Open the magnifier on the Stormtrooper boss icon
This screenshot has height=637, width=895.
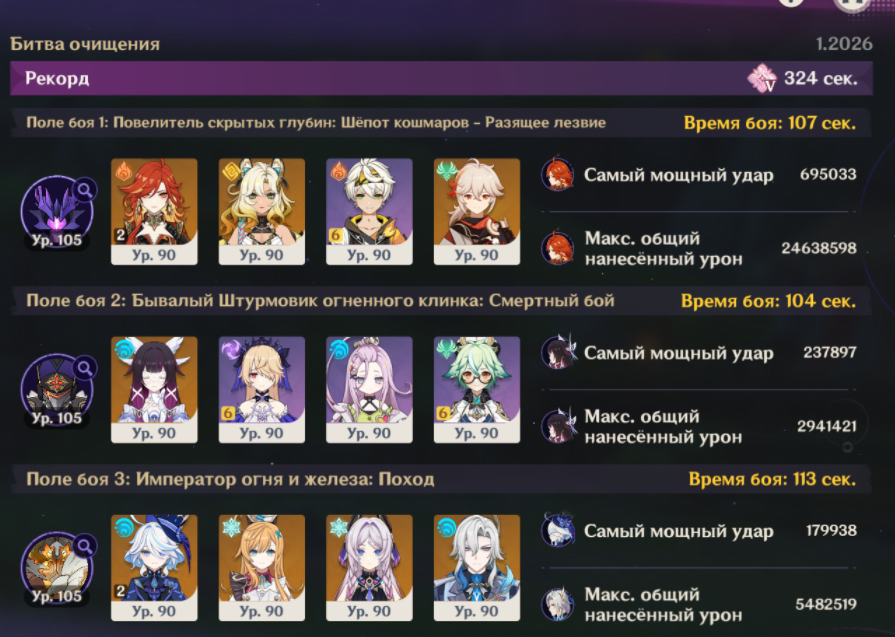[85, 368]
